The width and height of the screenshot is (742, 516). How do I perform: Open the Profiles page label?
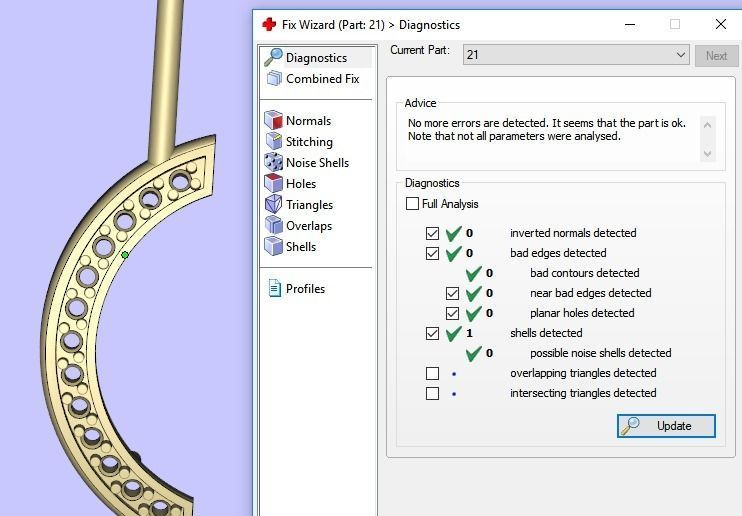[x=306, y=289]
